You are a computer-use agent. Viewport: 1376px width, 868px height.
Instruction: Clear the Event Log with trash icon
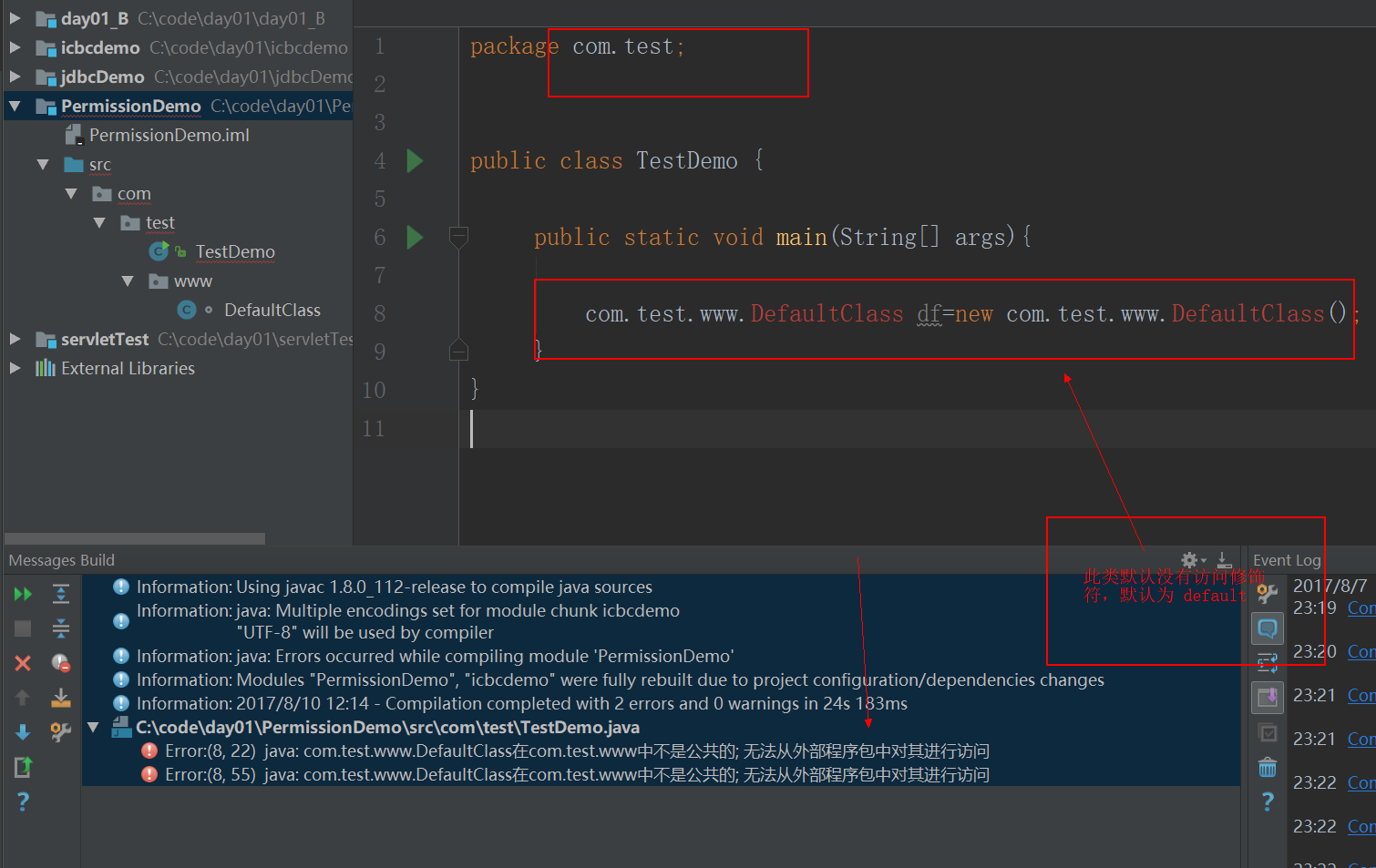tap(1268, 767)
